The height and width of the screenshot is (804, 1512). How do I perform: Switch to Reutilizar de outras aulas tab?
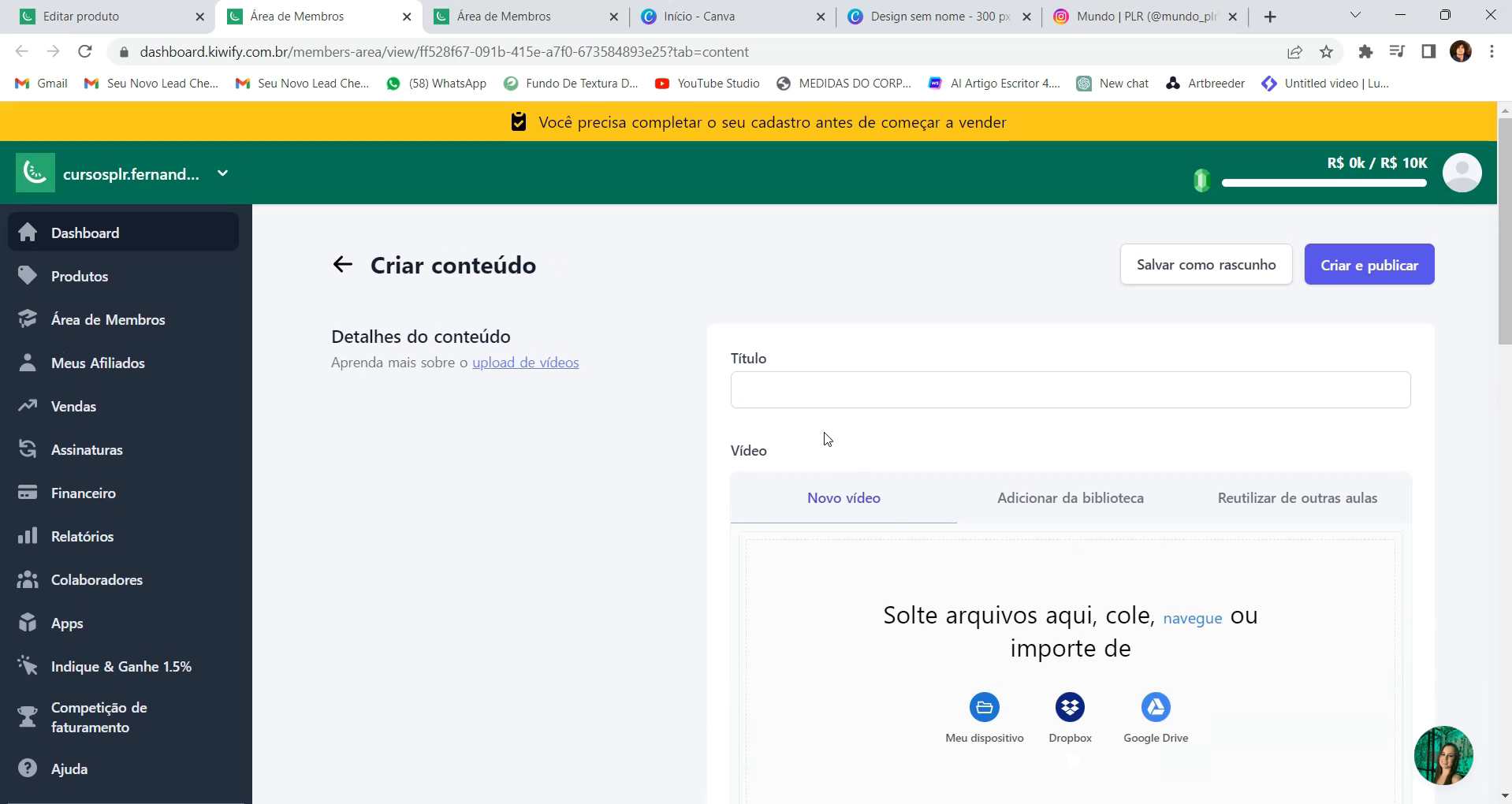click(1297, 498)
